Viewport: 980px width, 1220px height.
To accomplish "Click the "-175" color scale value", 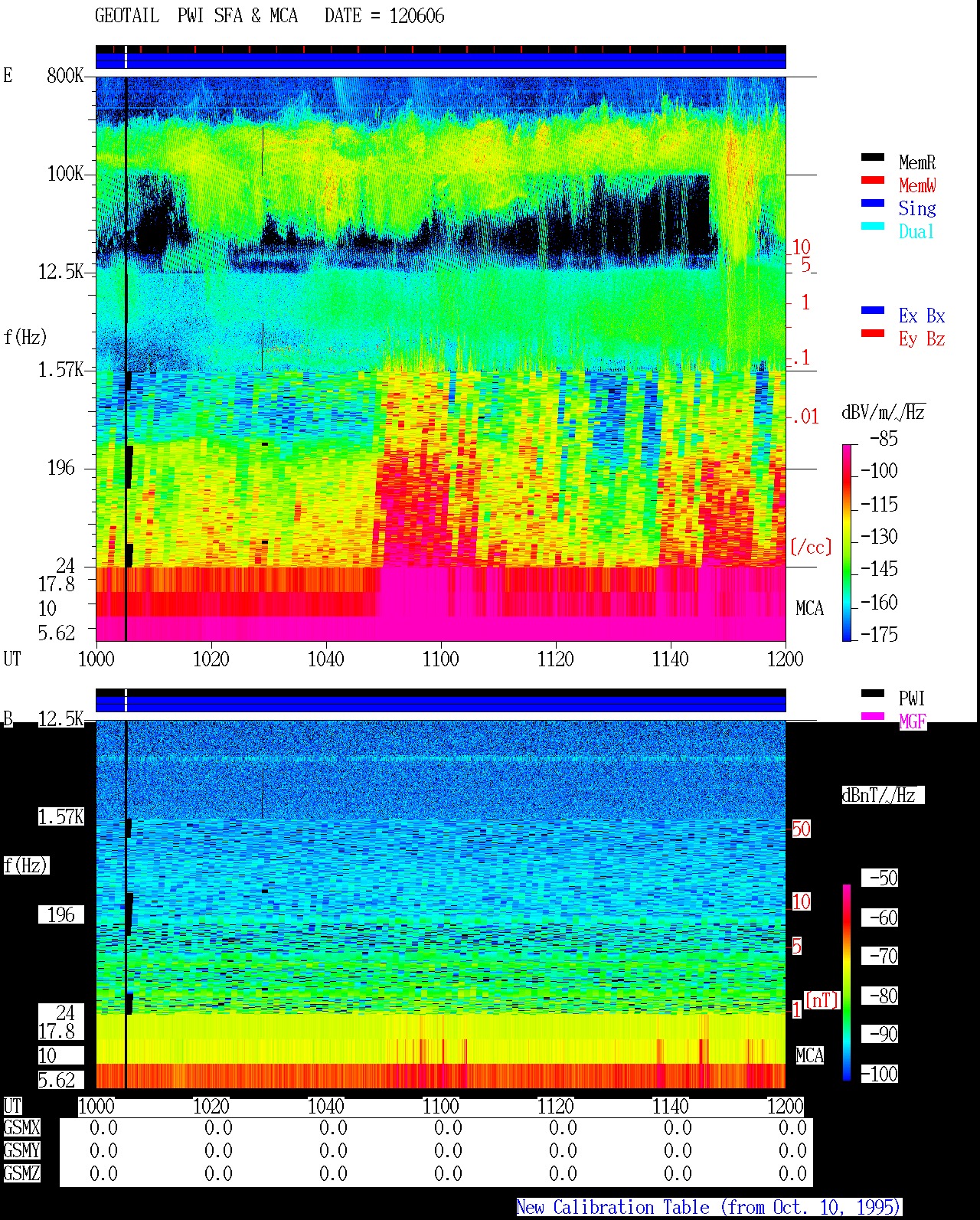I will point(879,634).
